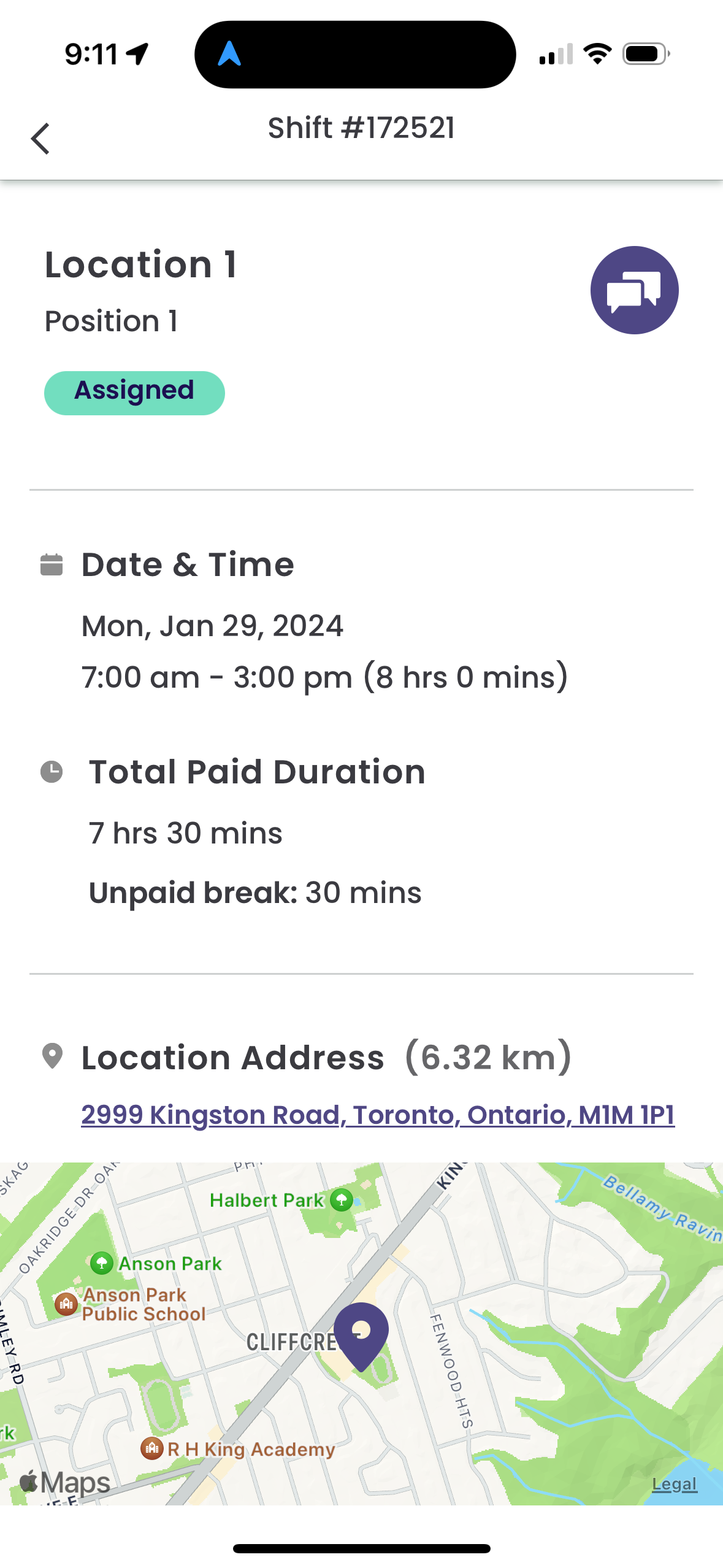Screen dimensions: 723x1568
Task: Tap the Wi-Fi status icon
Action: click(x=597, y=53)
